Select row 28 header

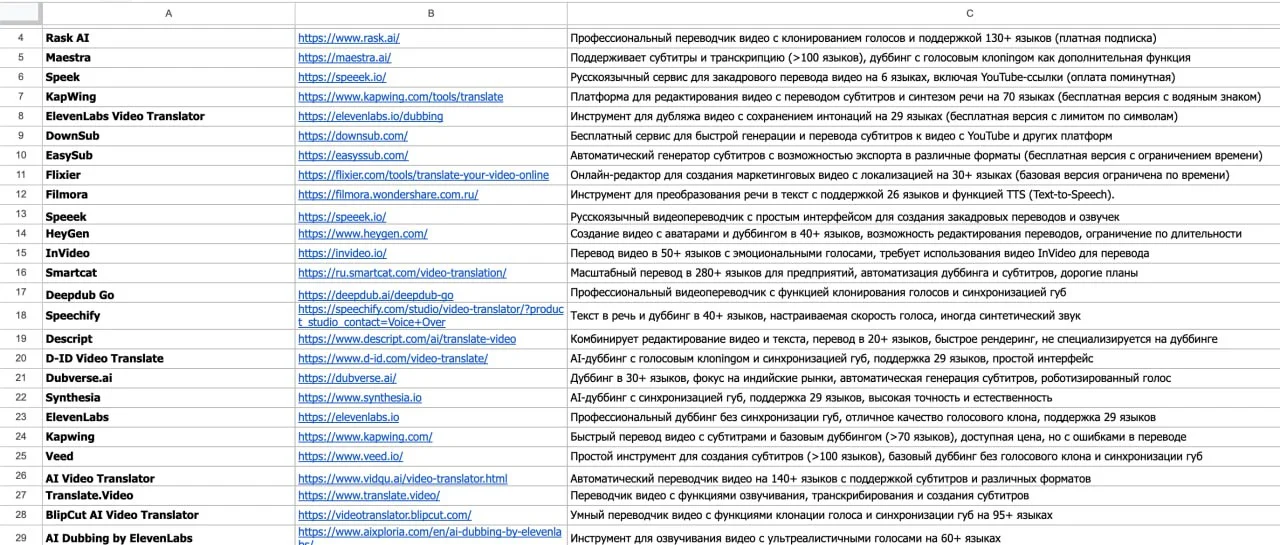click(21, 515)
